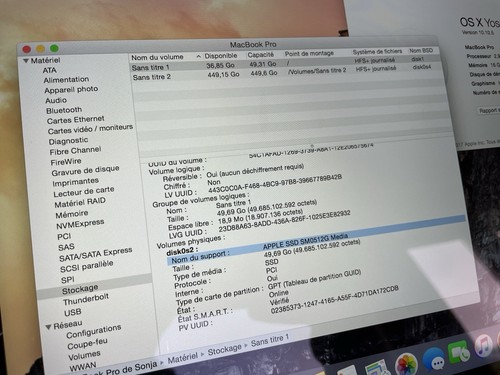The width and height of the screenshot is (500, 375).
Task: Collapse the Matériel section triangle
Action: click(25, 61)
